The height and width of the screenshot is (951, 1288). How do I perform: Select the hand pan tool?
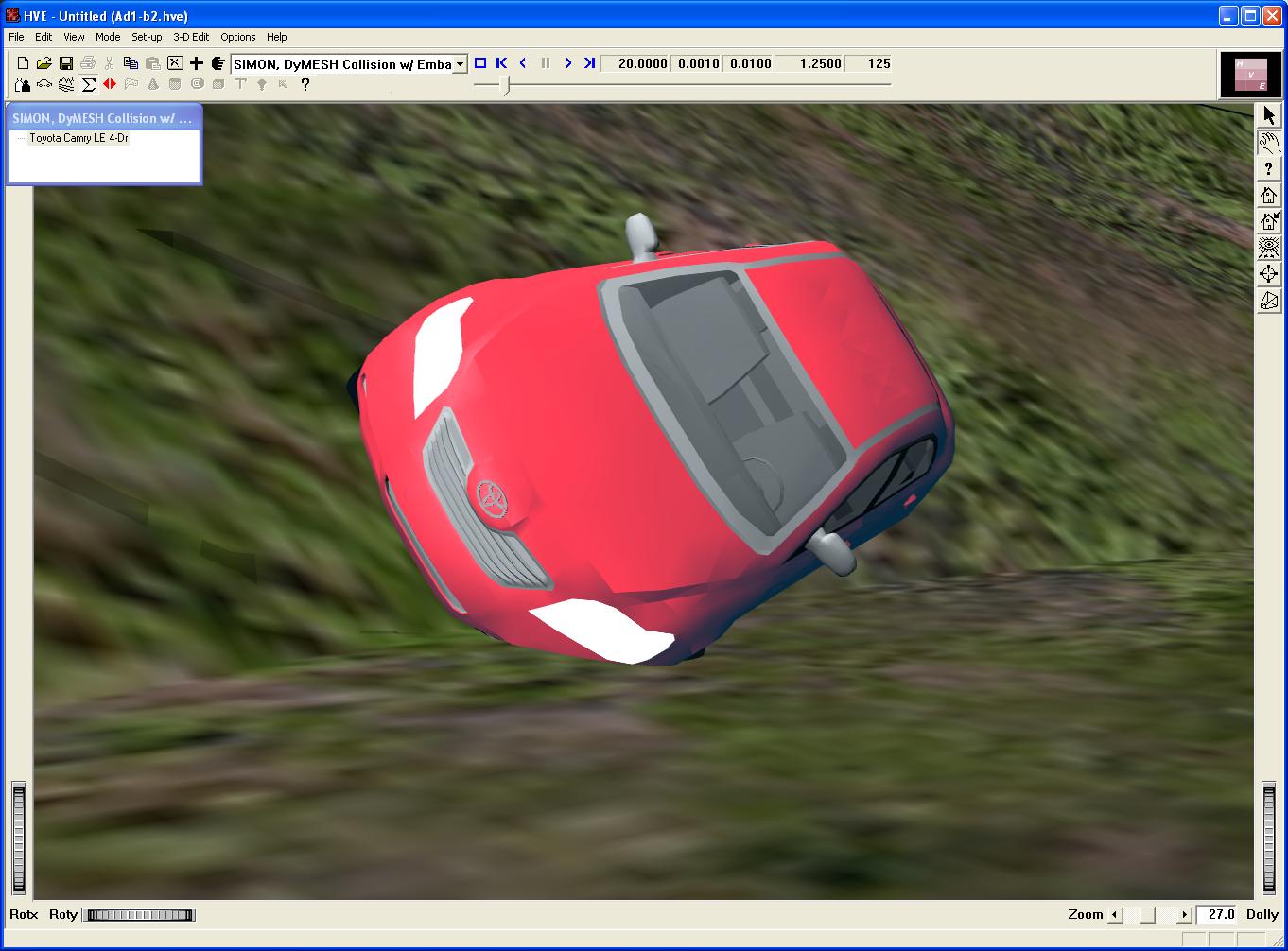click(1268, 143)
